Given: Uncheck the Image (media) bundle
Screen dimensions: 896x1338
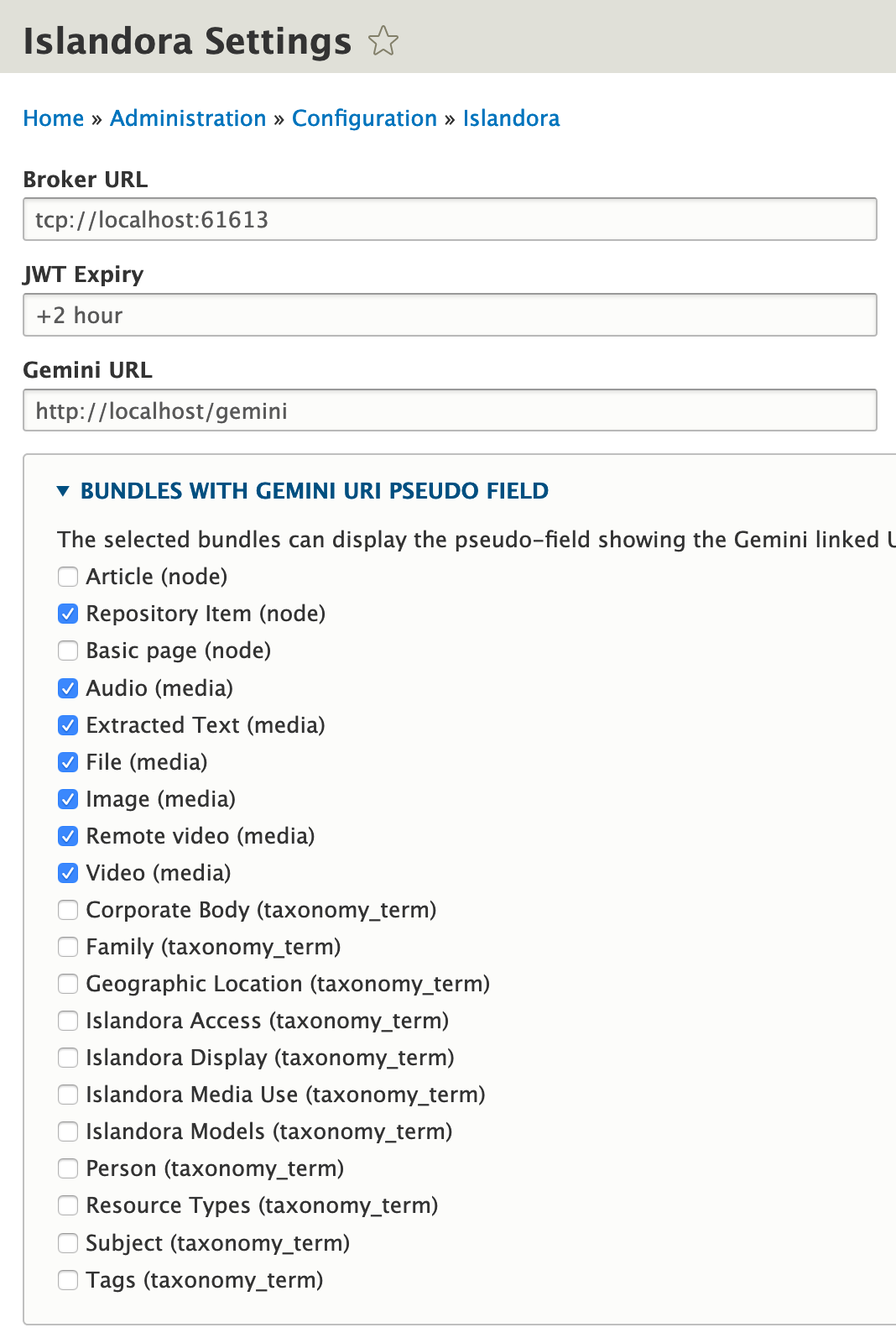Looking at the screenshot, I should (x=67, y=799).
